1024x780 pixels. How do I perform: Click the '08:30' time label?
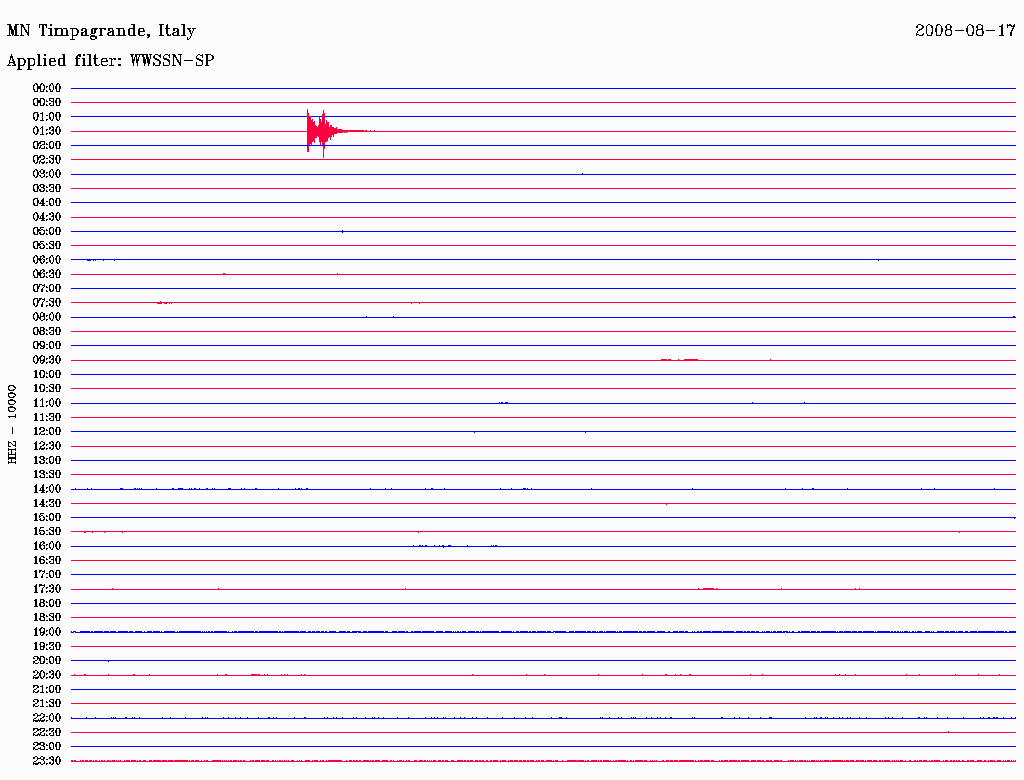point(47,332)
